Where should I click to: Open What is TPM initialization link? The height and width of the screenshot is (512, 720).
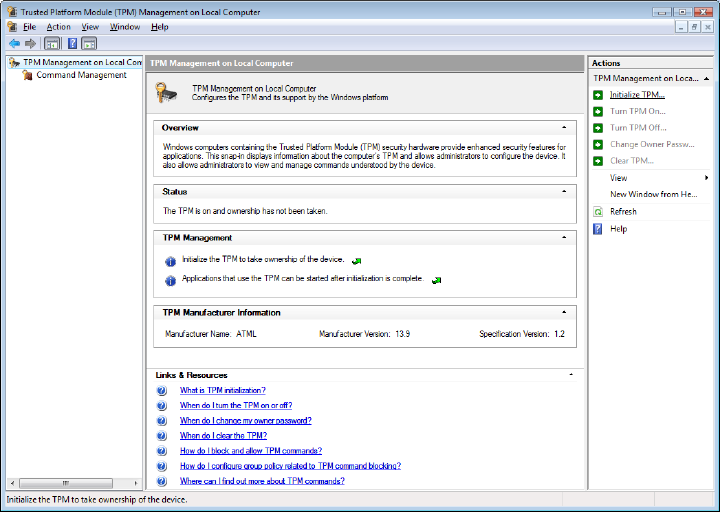pyautogui.click(x=223, y=390)
